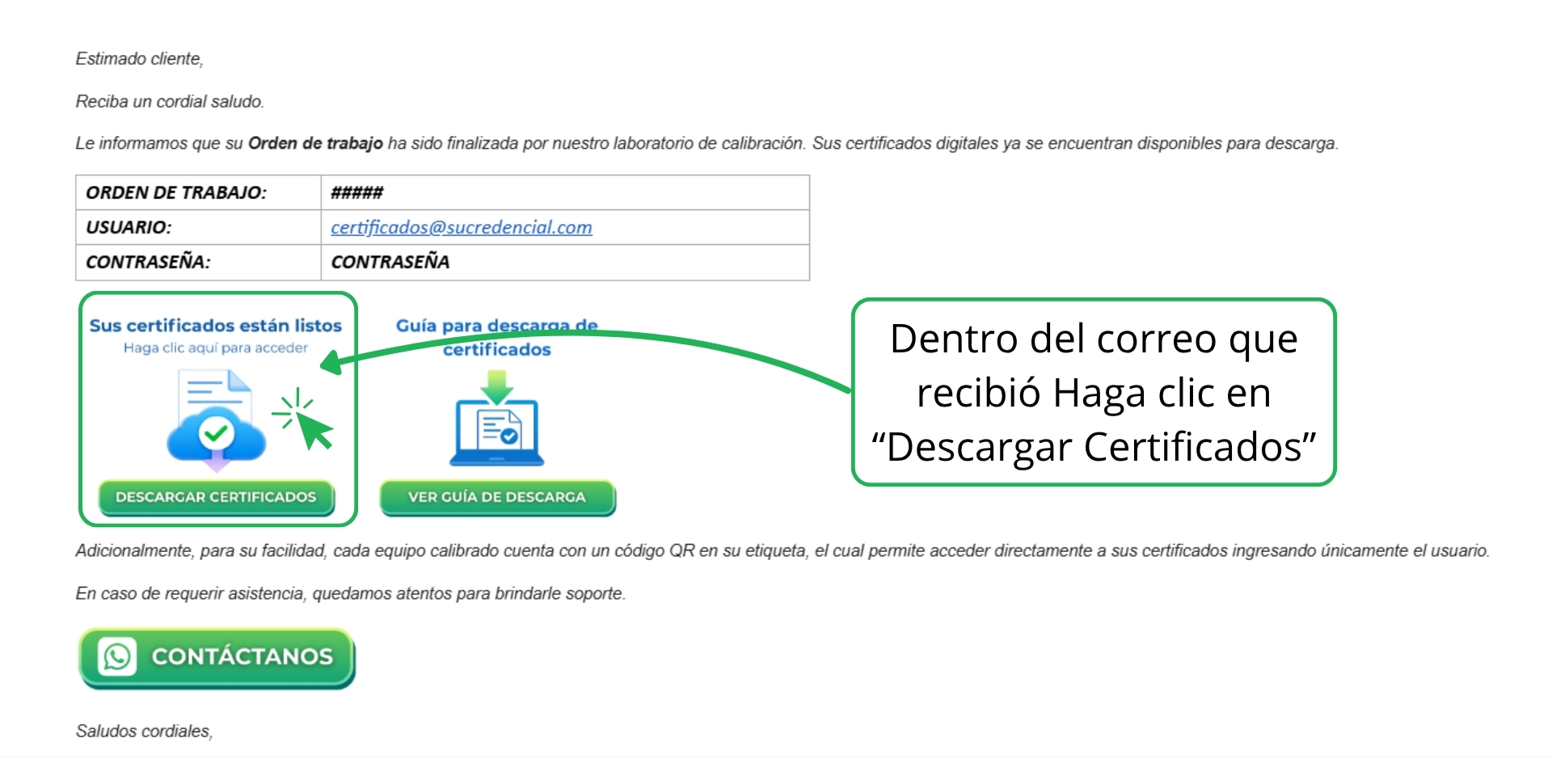Select the "ORDEN DE TRABAJO:" label cell
The image size is (1552, 784).
tap(176, 193)
